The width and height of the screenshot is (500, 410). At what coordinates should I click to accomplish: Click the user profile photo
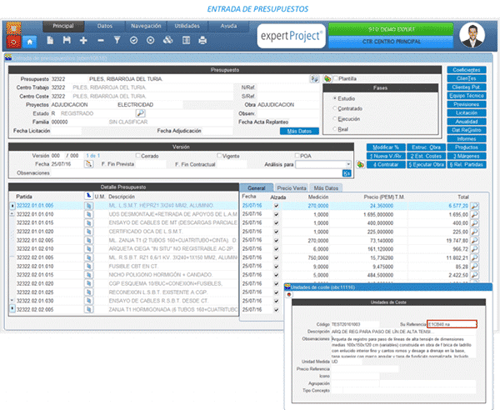(472, 35)
